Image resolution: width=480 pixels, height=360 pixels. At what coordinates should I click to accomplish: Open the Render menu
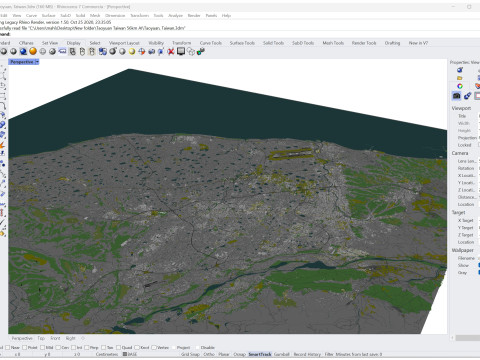pyautogui.click(x=194, y=15)
